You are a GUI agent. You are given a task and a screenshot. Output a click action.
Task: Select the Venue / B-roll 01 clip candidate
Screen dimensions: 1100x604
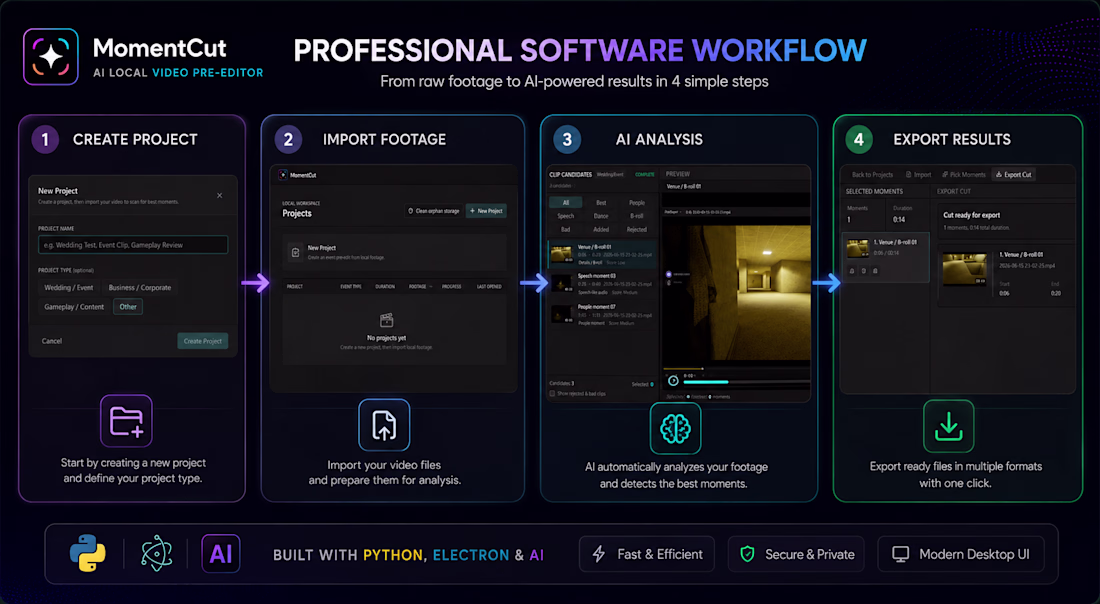603,254
